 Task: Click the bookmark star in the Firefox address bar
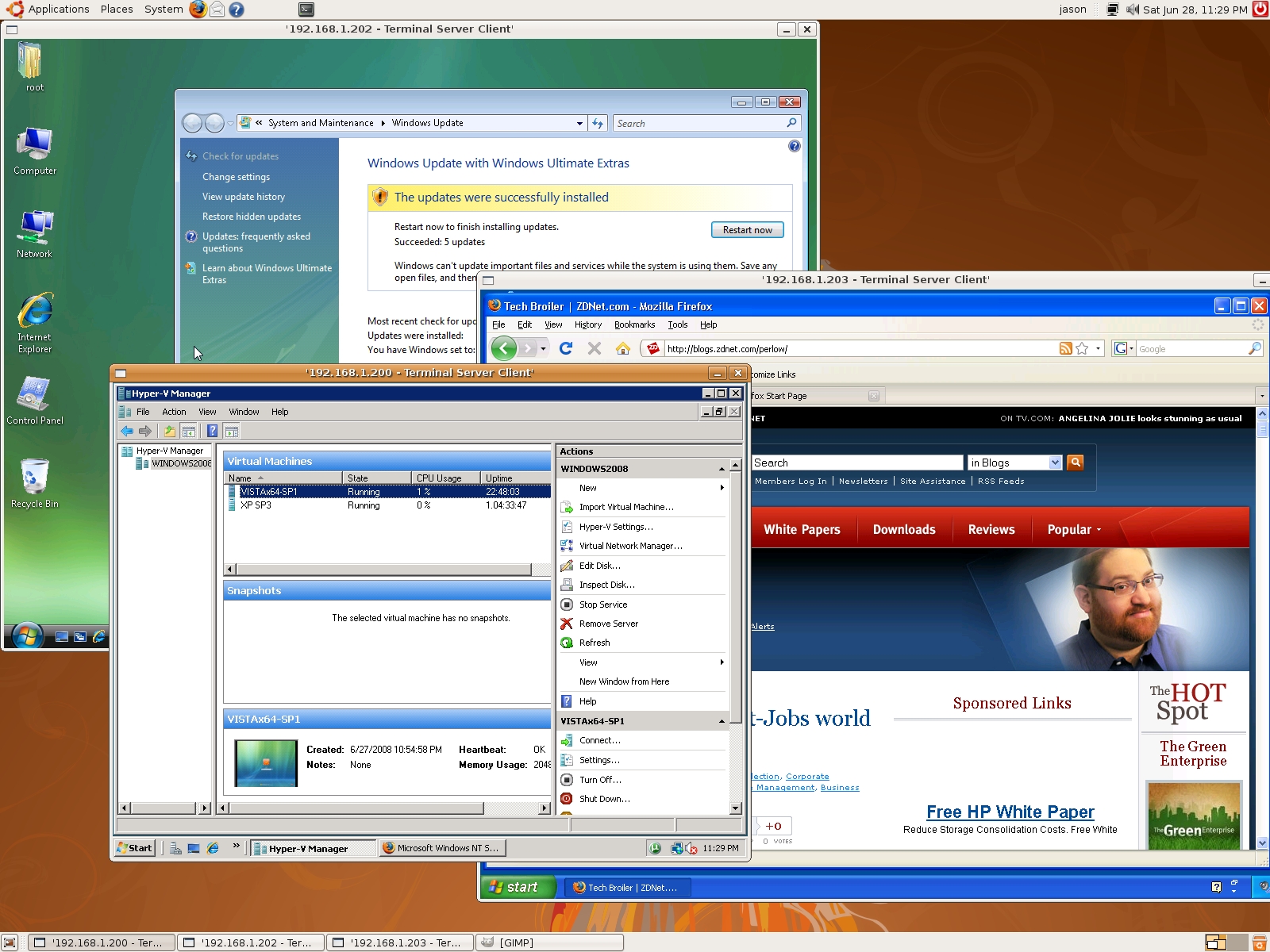click(x=1082, y=348)
